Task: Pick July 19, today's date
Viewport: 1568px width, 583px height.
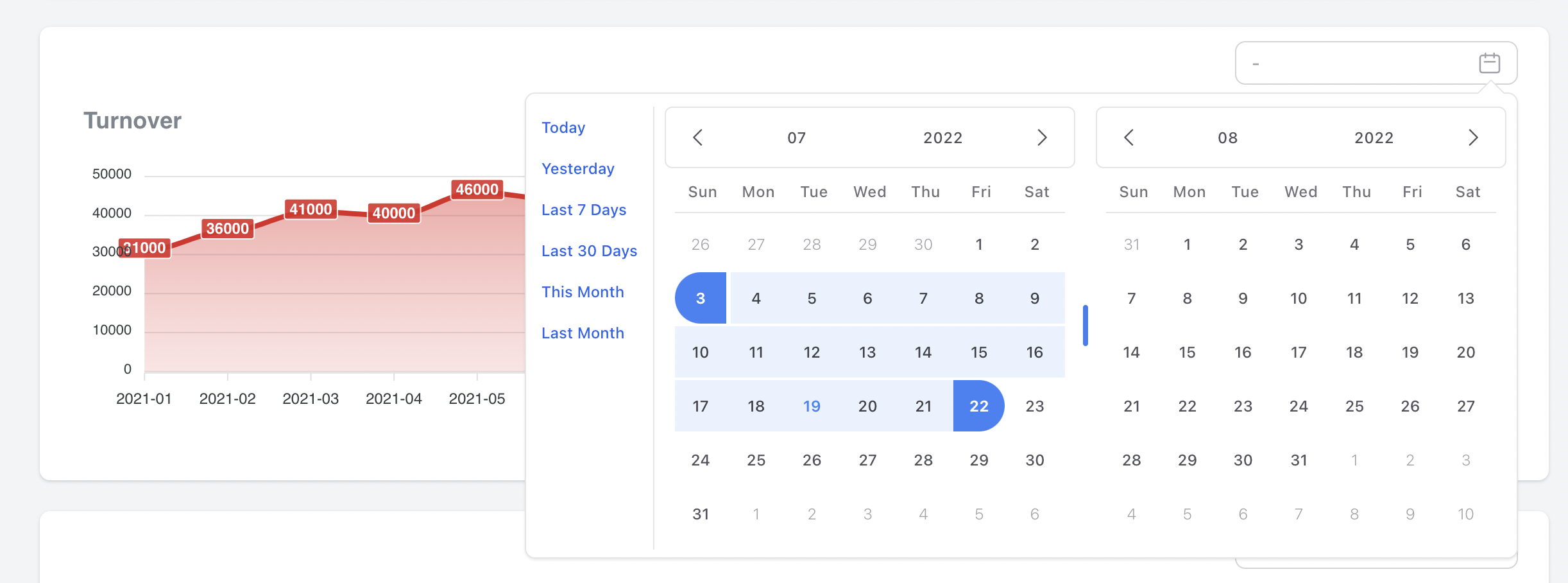Action: 812,406
